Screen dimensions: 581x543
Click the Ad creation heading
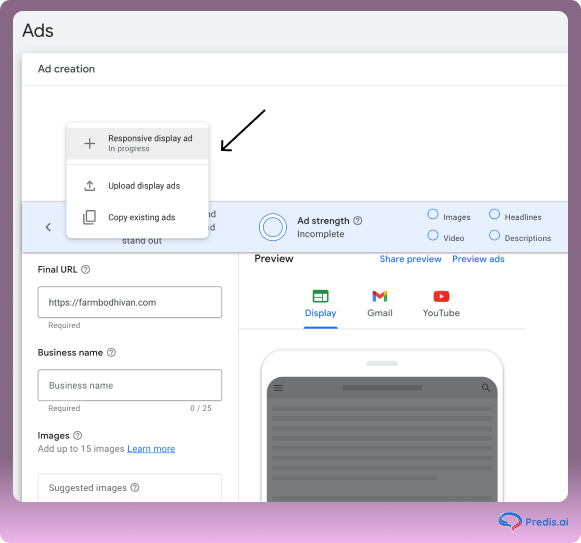click(66, 69)
